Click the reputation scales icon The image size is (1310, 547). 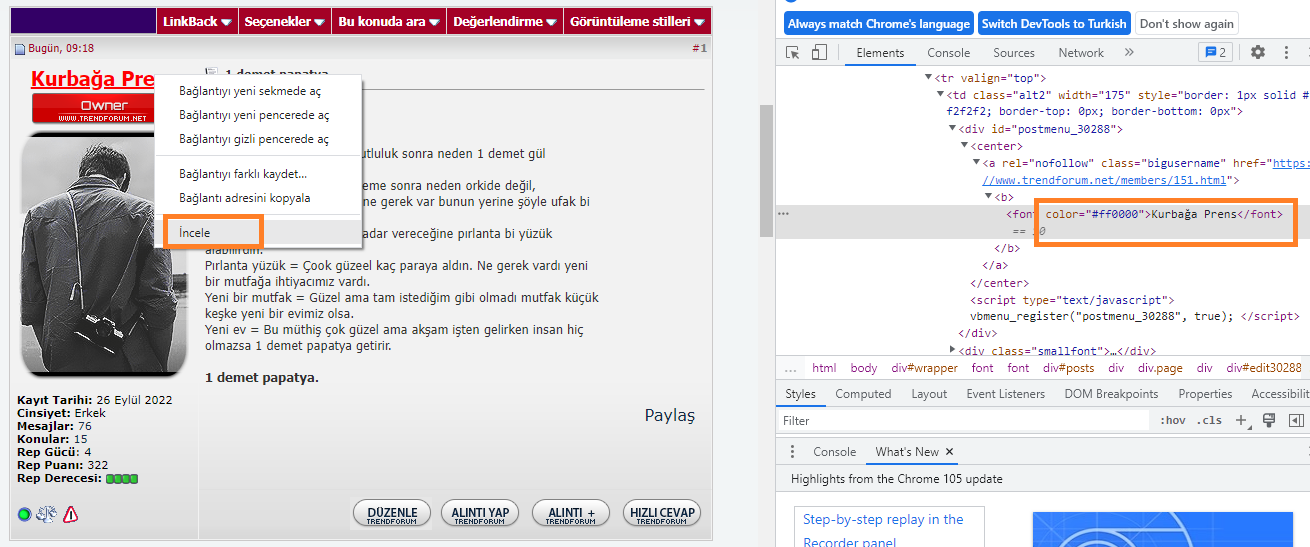click(46, 515)
